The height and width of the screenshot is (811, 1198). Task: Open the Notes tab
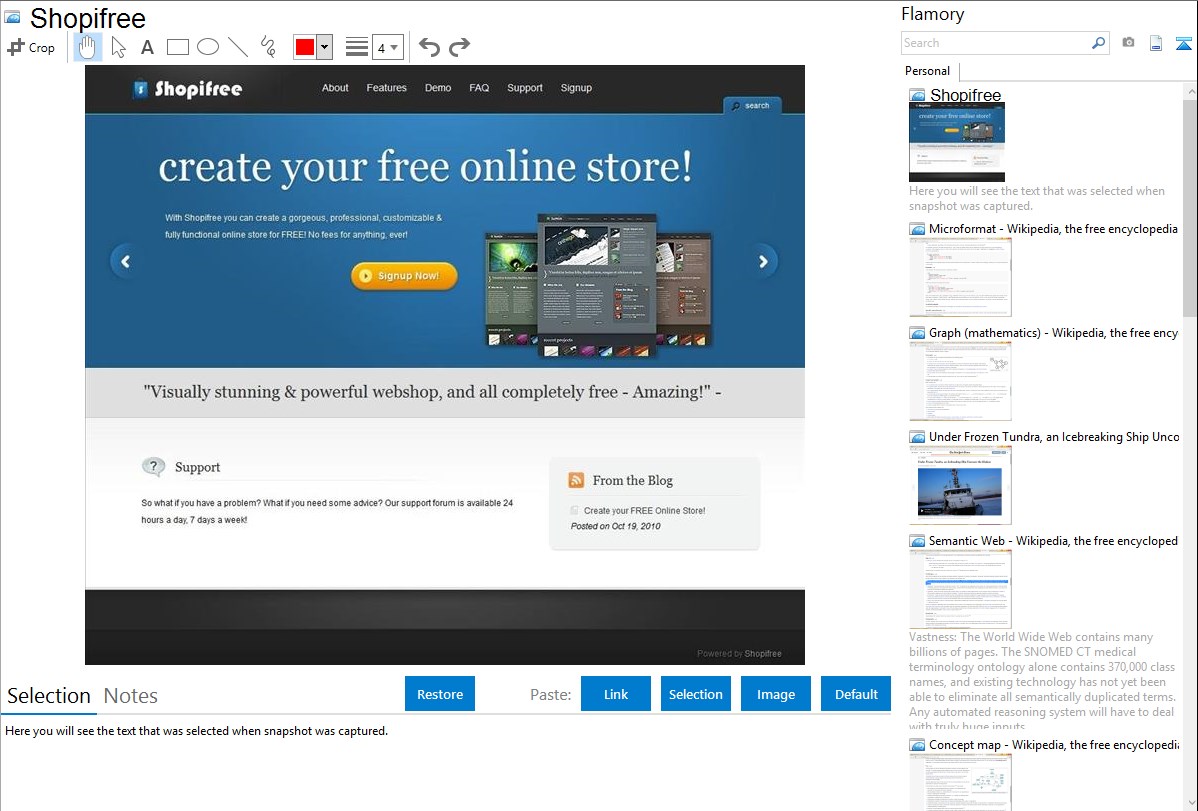(x=131, y=696)
